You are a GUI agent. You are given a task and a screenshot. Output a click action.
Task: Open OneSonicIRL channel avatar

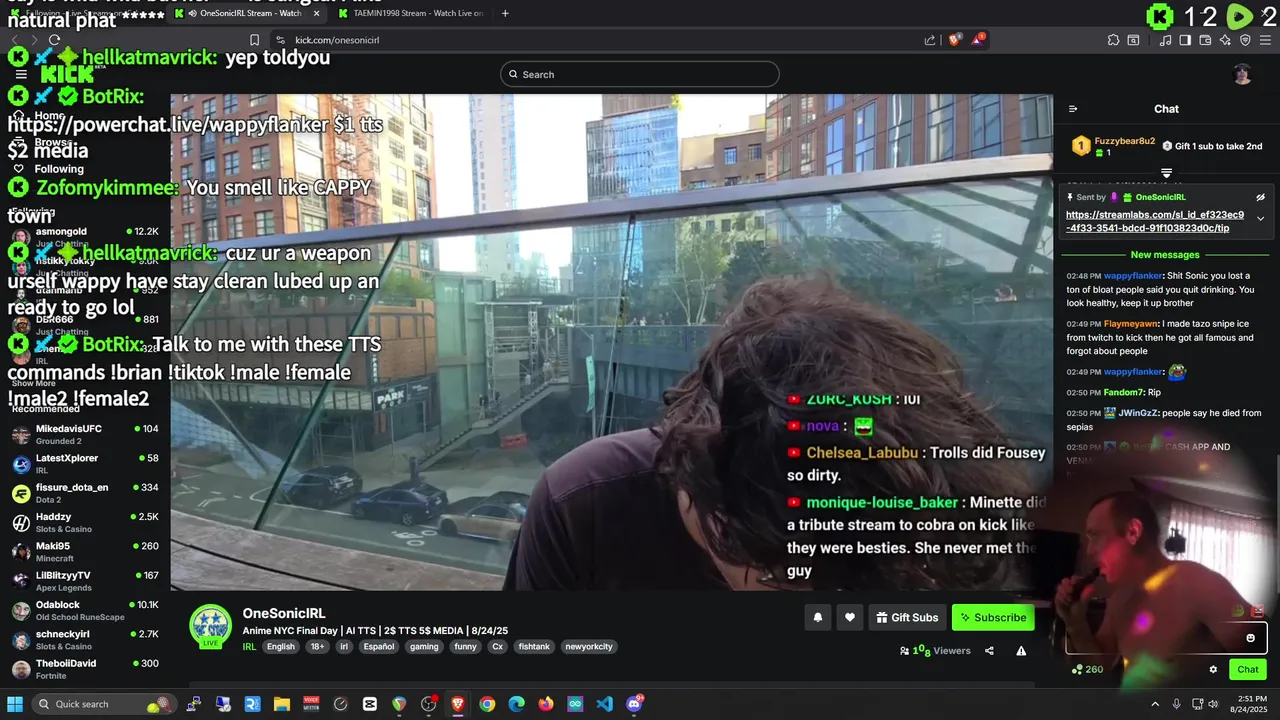point(210,626)
